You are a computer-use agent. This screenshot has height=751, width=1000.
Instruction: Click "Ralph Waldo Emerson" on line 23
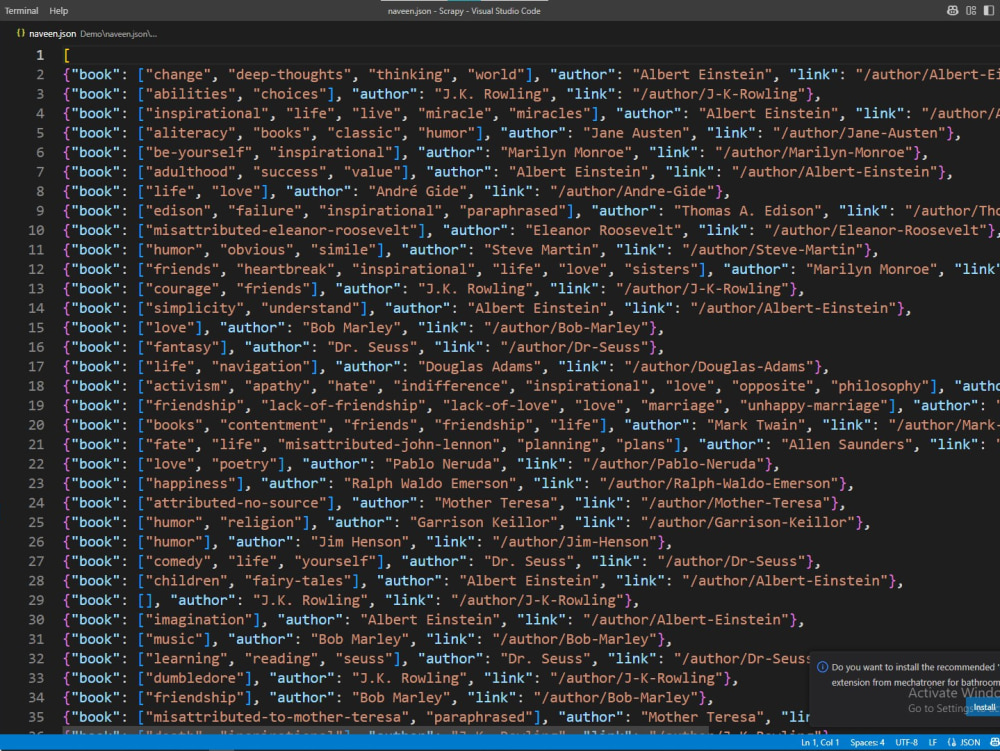pos(430,483)
